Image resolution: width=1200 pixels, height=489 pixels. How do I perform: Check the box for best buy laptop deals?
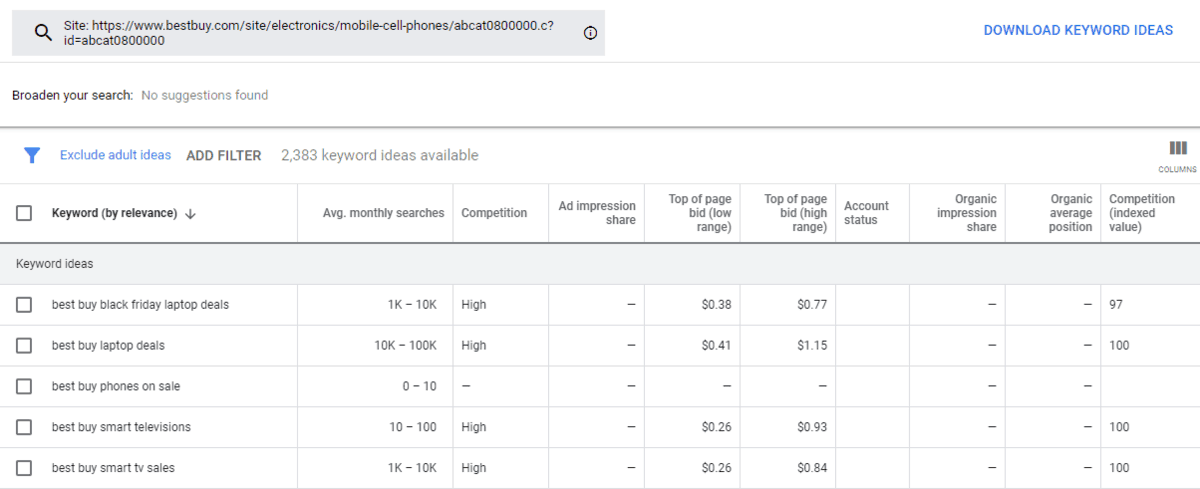pyautogui.click(x=24, y=345)
